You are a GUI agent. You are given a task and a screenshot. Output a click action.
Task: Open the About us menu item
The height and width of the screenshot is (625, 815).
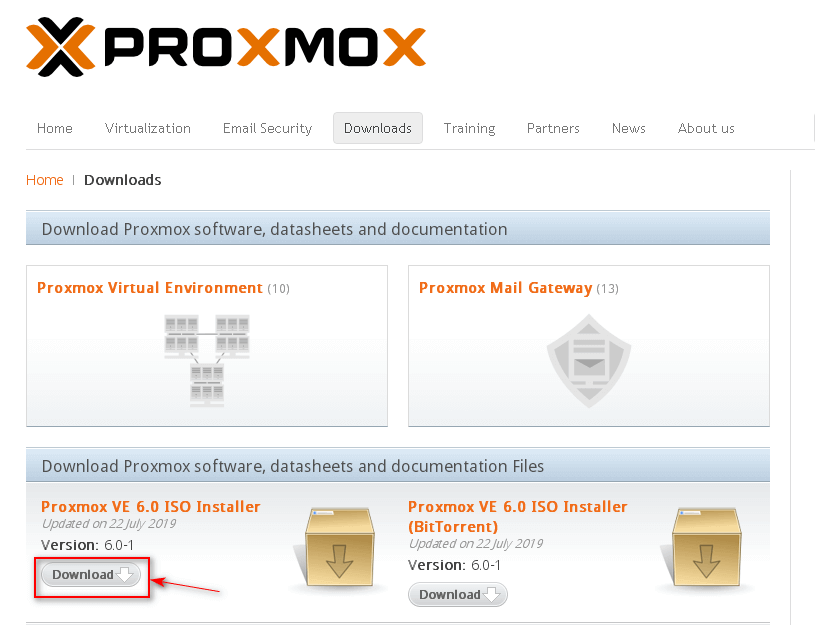[706, 128]
